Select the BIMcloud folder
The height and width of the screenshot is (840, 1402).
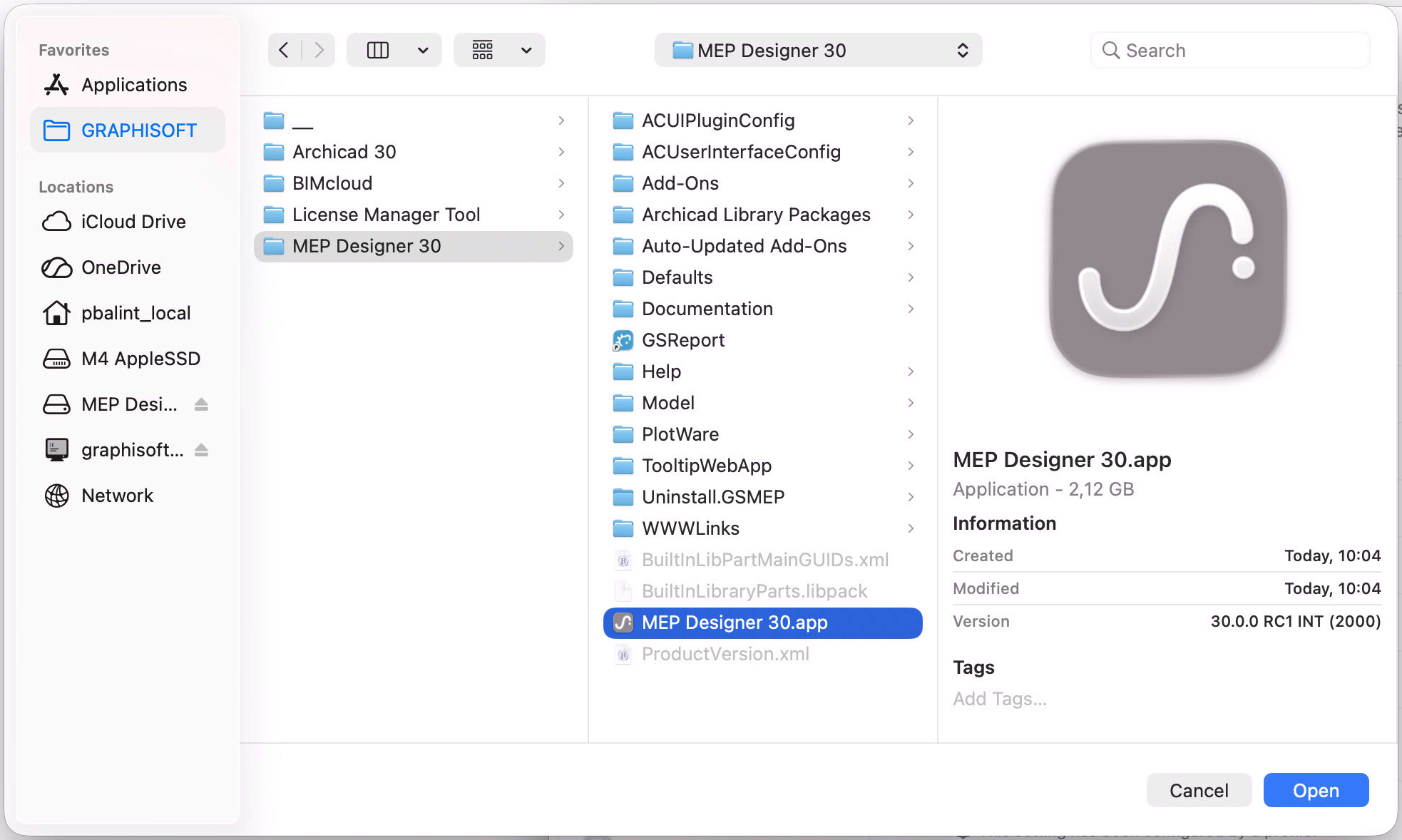click(x=414, y=183)
